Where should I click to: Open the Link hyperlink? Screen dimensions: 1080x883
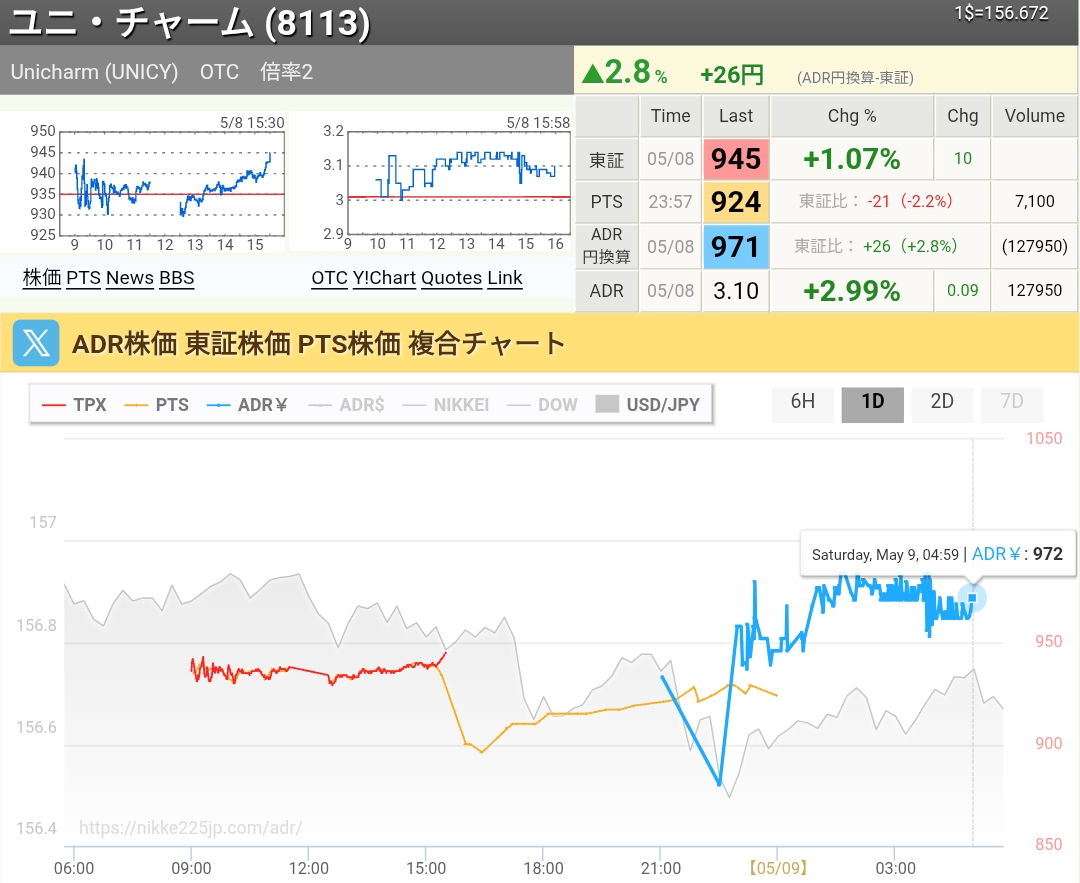(x=505, y=278)
